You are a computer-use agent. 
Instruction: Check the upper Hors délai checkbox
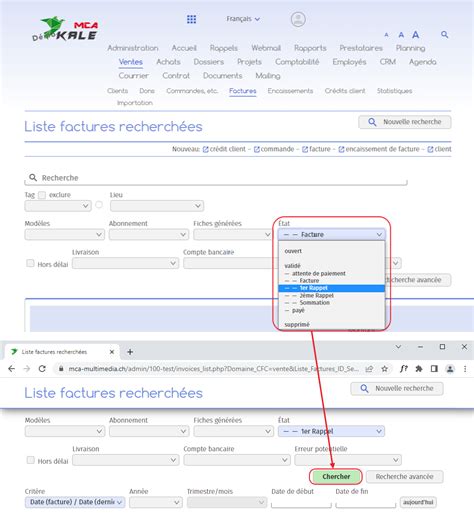[30, 263]
